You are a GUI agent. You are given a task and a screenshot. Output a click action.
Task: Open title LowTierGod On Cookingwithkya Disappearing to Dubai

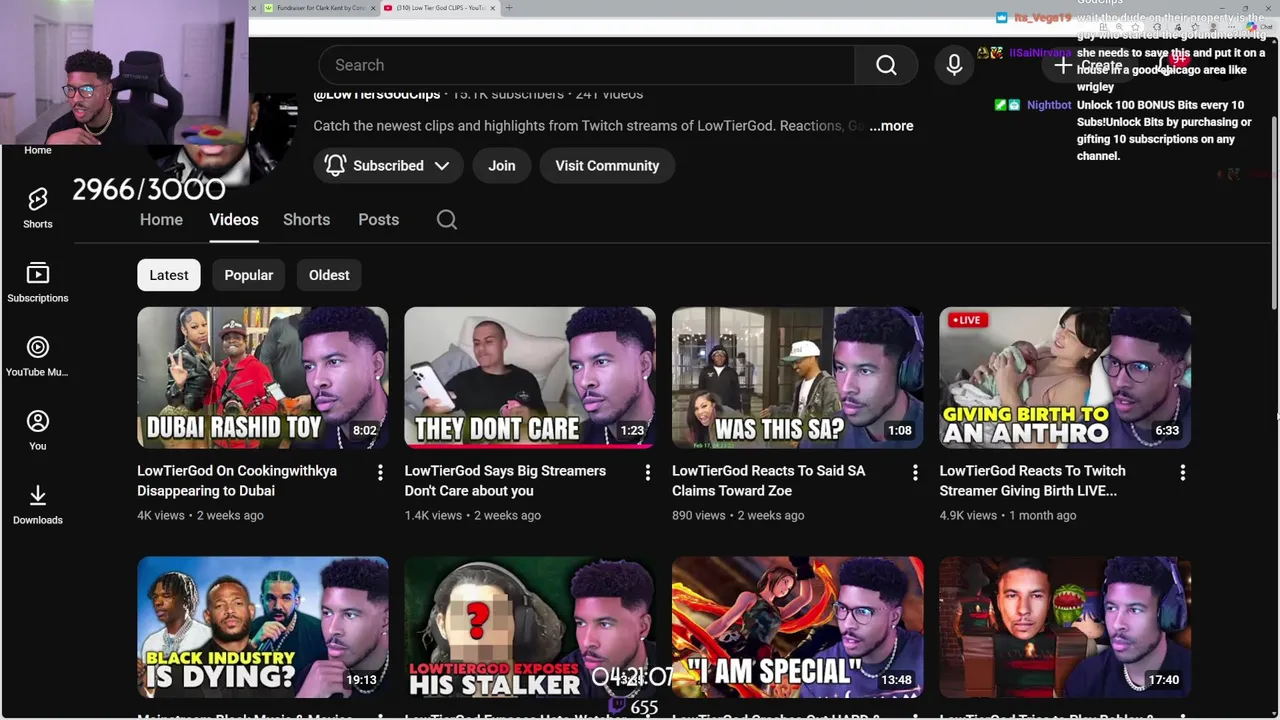coord(237,481)
